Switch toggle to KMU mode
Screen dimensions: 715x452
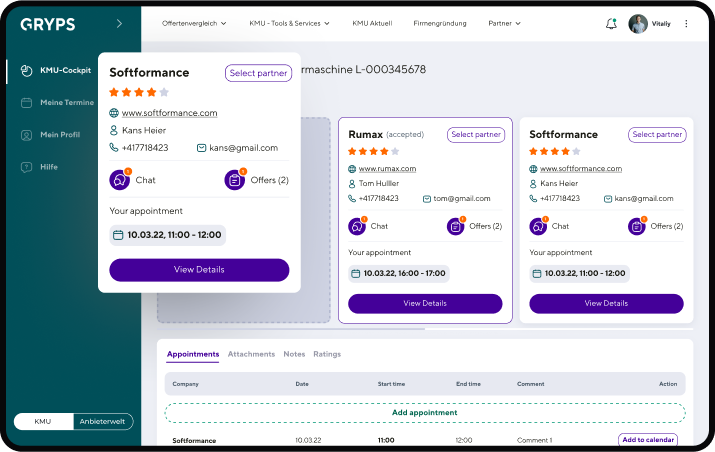tap(43, 421)
